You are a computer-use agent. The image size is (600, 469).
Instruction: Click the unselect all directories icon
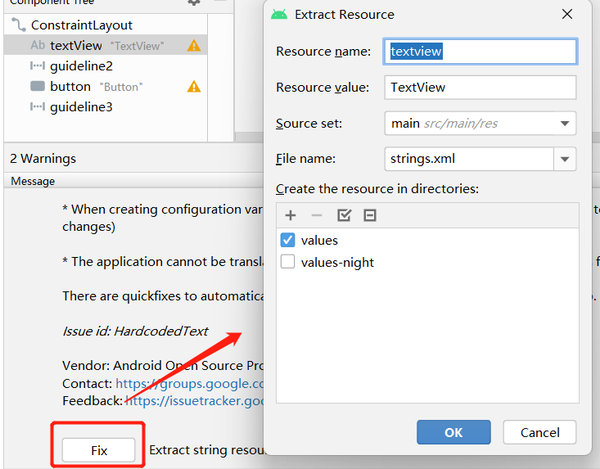370,215
